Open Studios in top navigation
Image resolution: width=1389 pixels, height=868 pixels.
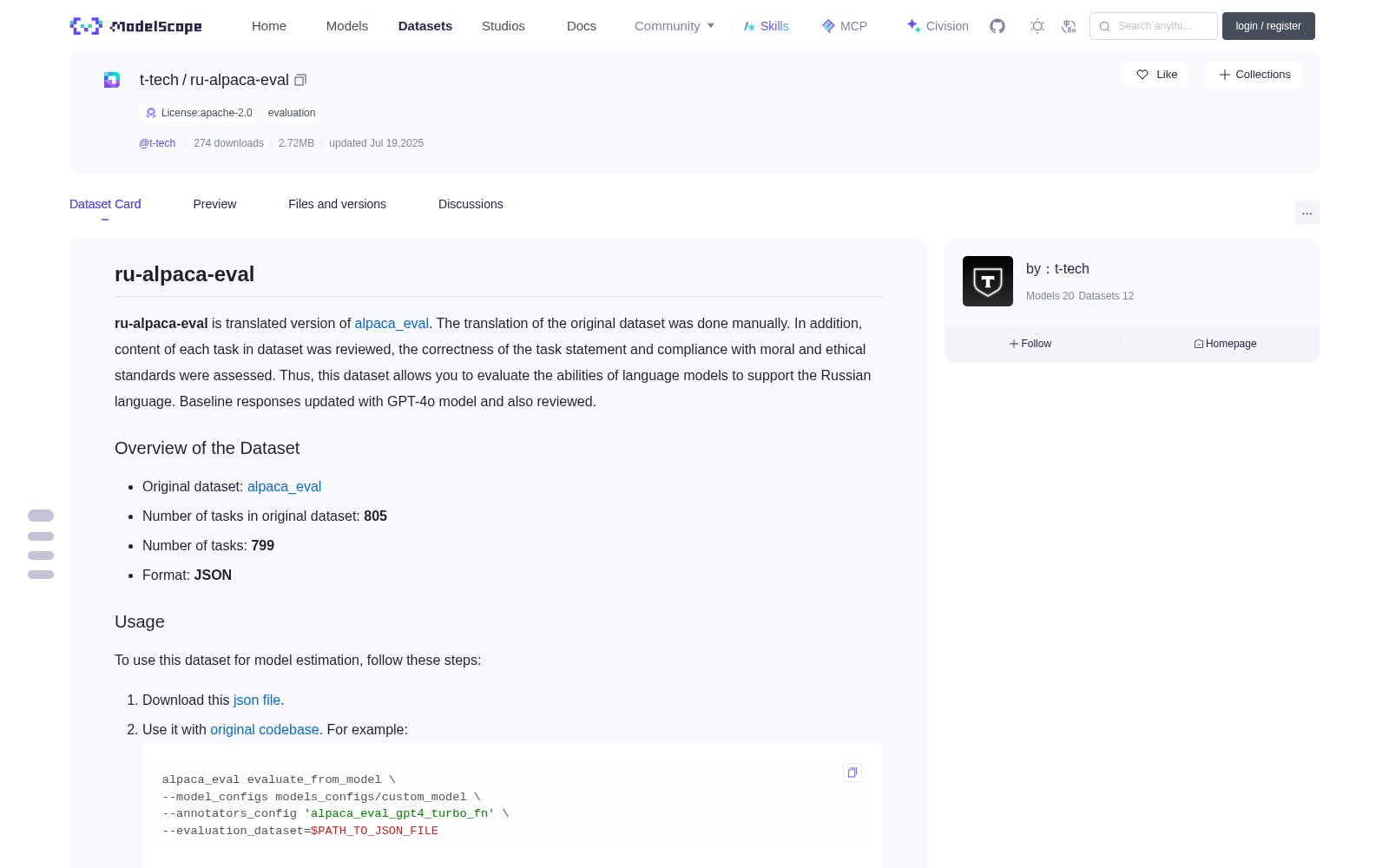click(504, 26)
